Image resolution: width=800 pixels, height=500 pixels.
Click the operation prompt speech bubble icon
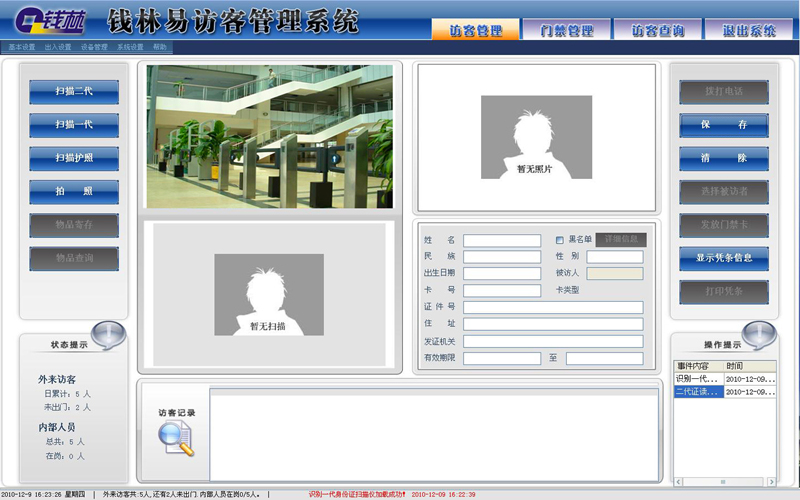(x=759, y=334)
